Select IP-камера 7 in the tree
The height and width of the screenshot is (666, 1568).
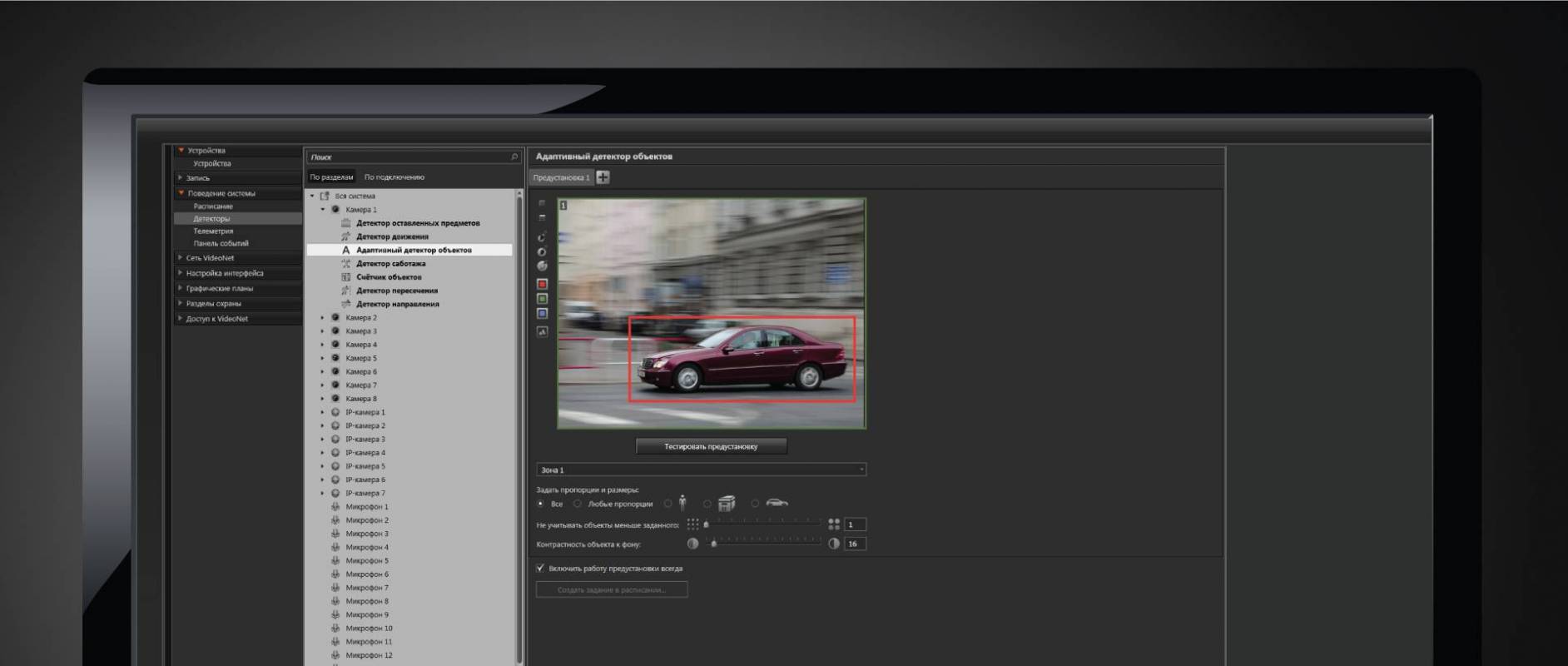click(x=365, y=493)
